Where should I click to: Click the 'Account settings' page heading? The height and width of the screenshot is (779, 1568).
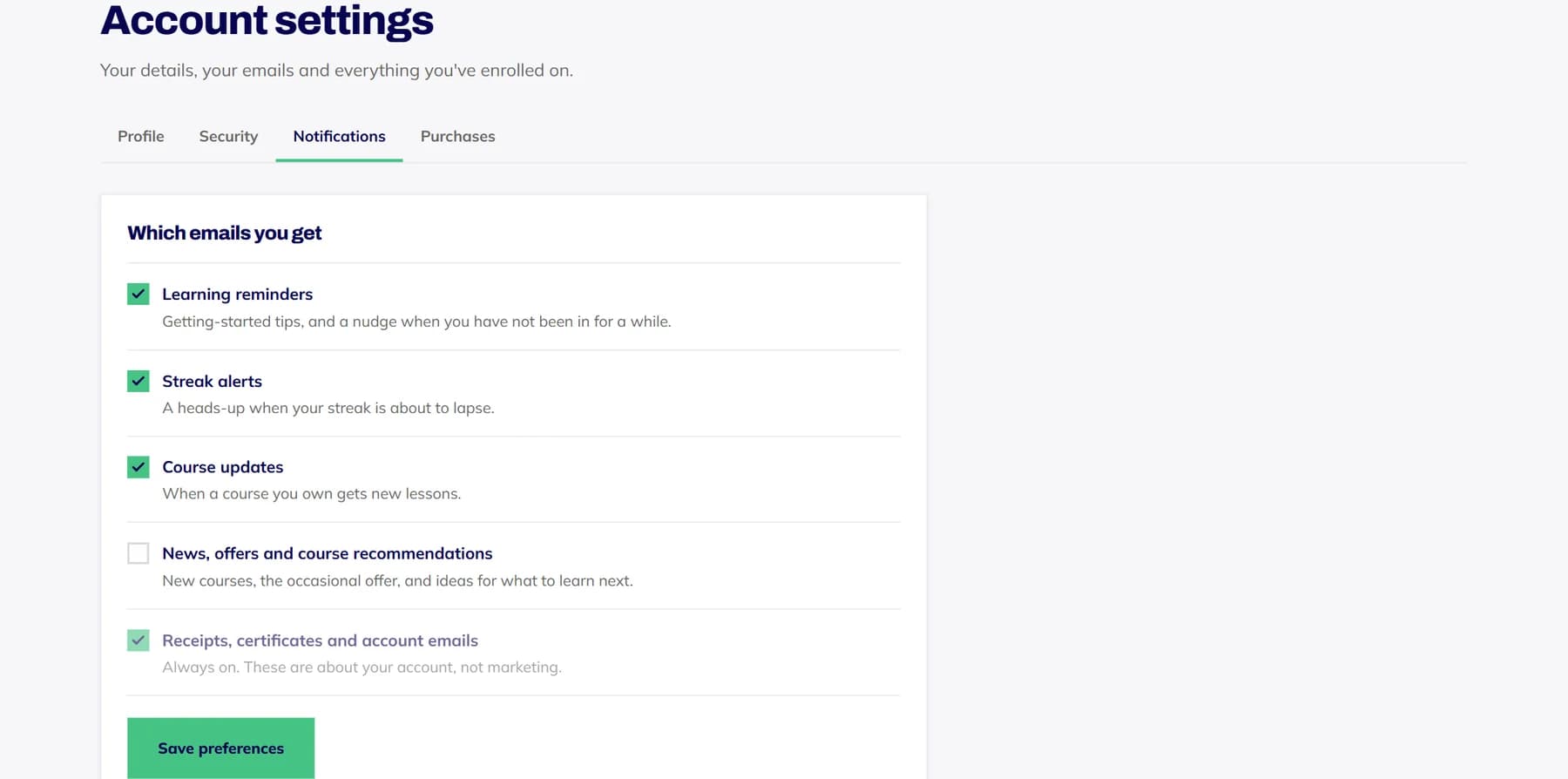(267, 20)
